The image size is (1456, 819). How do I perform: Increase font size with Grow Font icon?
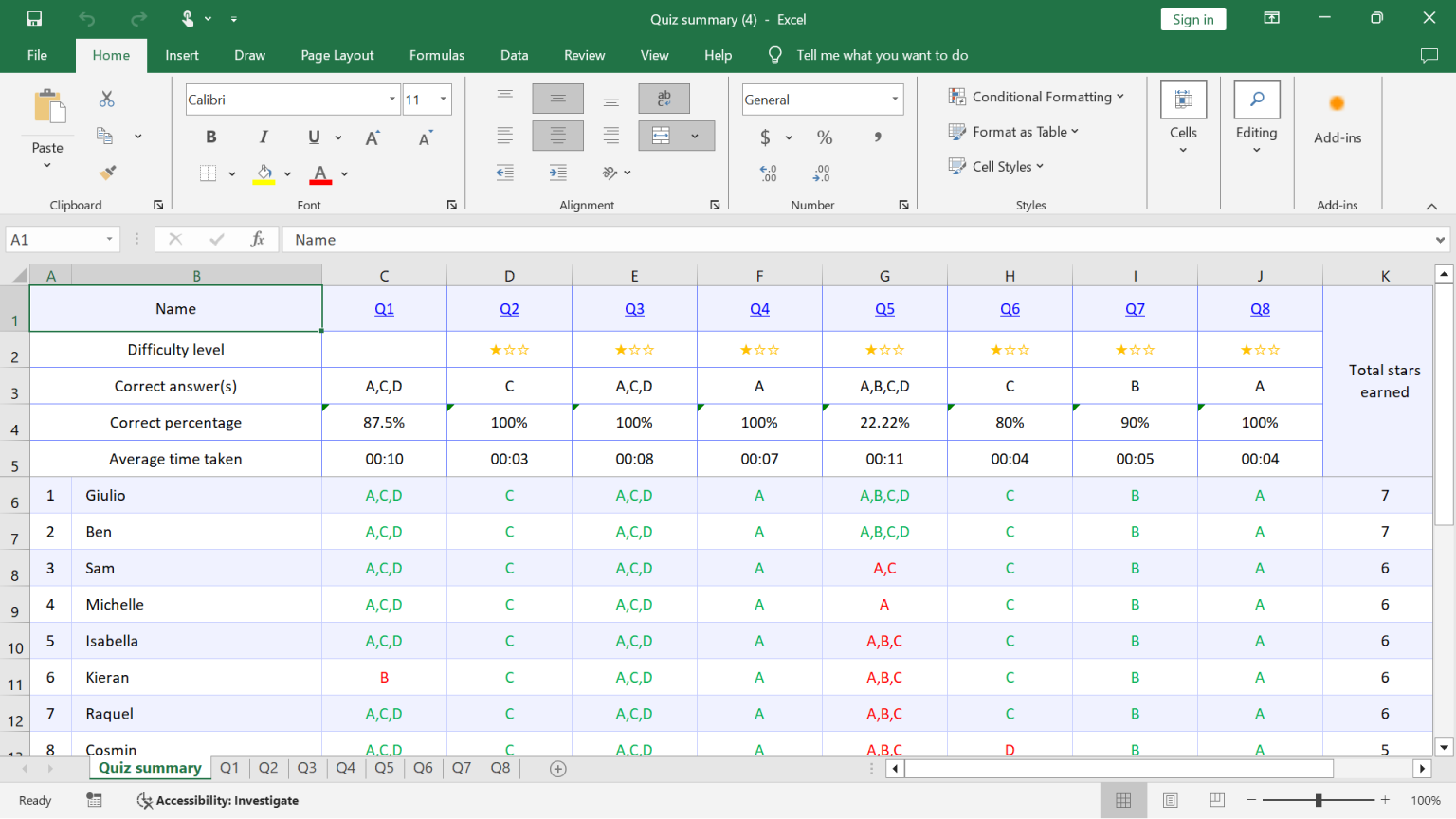point(371,136)
